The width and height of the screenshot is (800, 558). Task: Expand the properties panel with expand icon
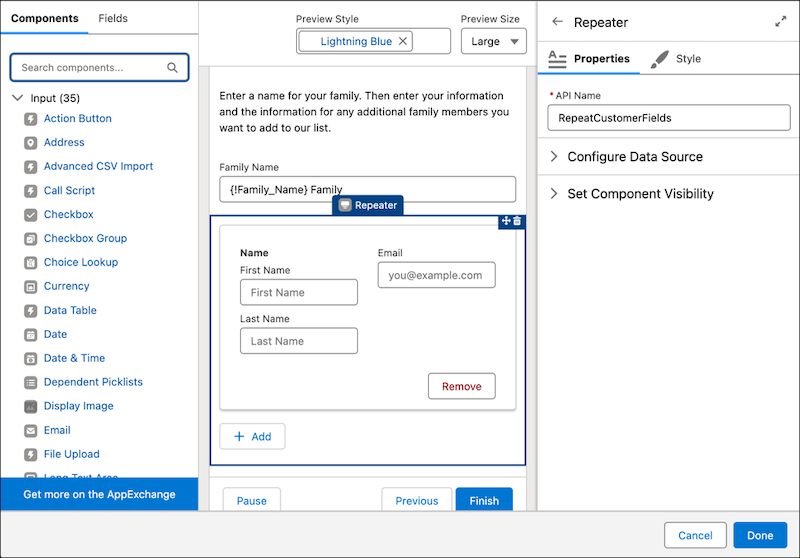pos(781,22)
